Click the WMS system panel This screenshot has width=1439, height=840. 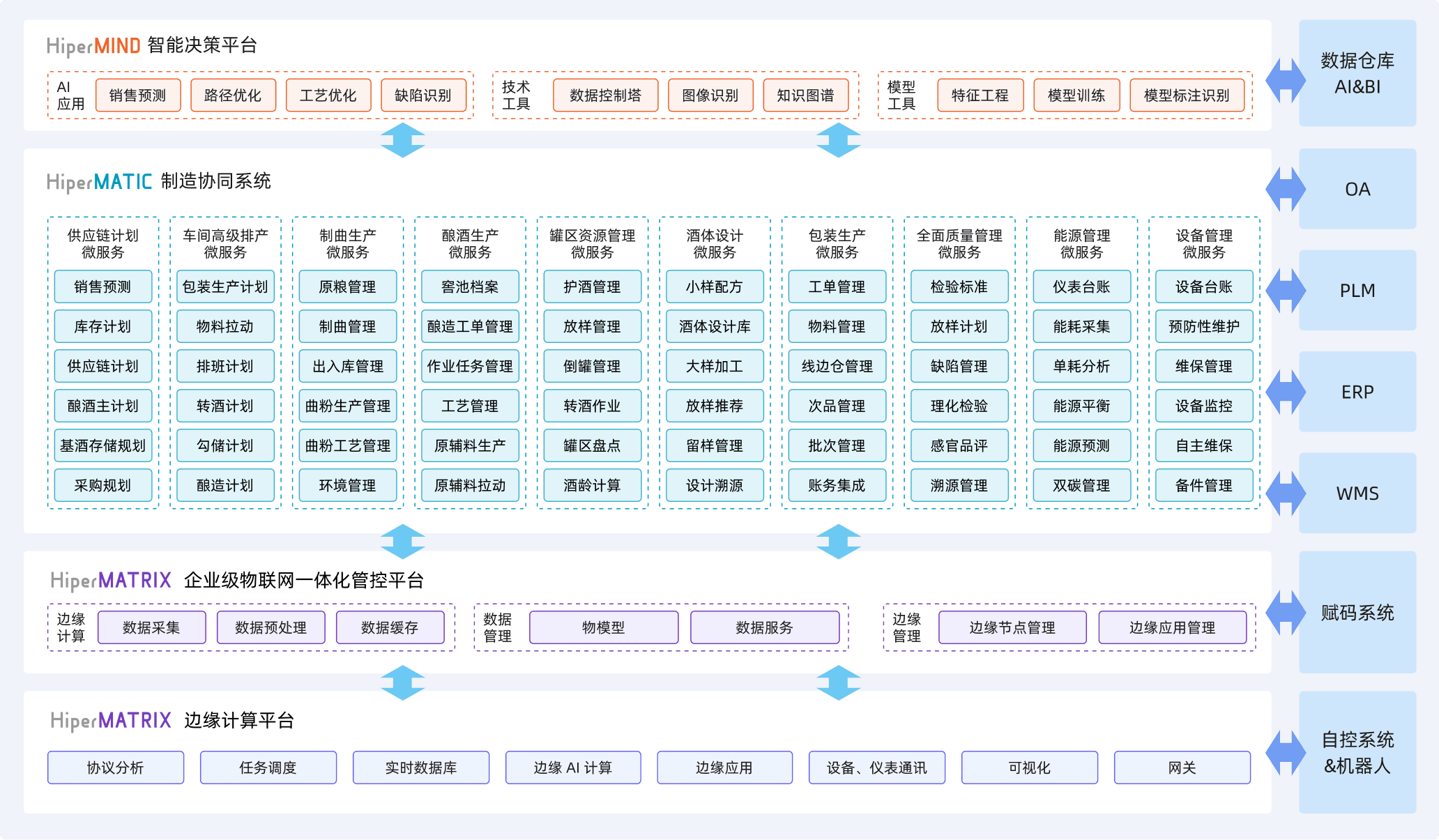point(1357,493)
